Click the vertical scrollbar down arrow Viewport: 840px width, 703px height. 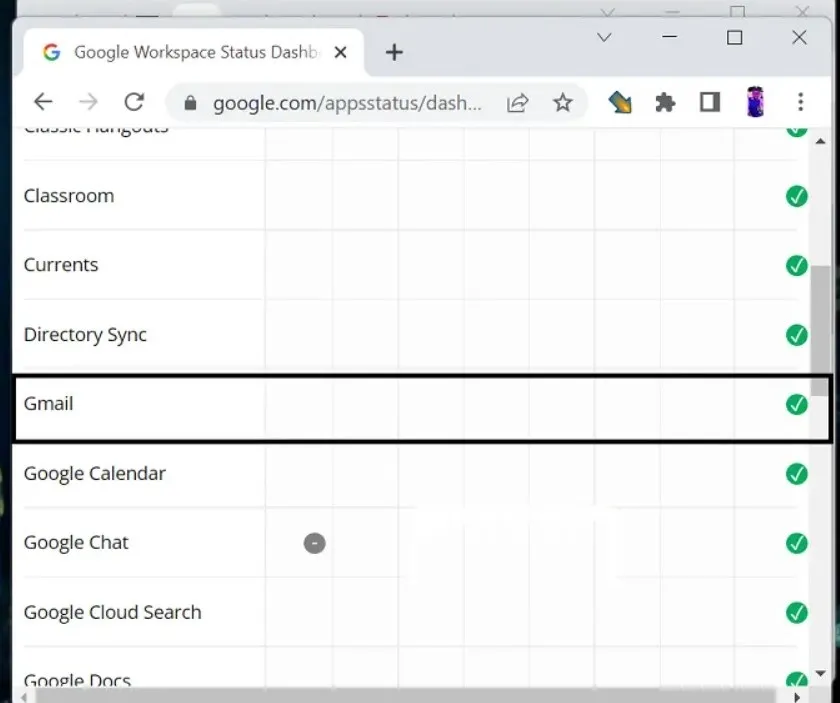pyautogui.click(x=820, y=674)
